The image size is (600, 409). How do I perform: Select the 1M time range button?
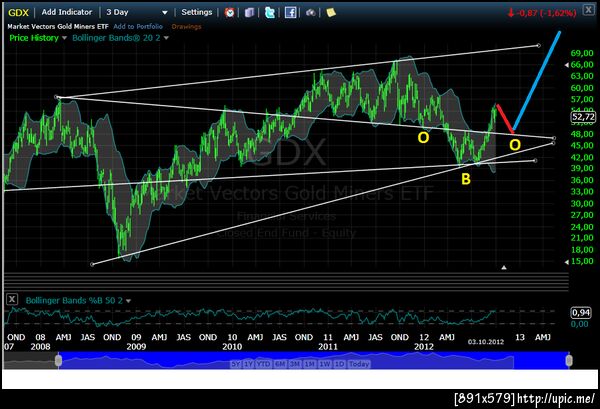point(310,364)
